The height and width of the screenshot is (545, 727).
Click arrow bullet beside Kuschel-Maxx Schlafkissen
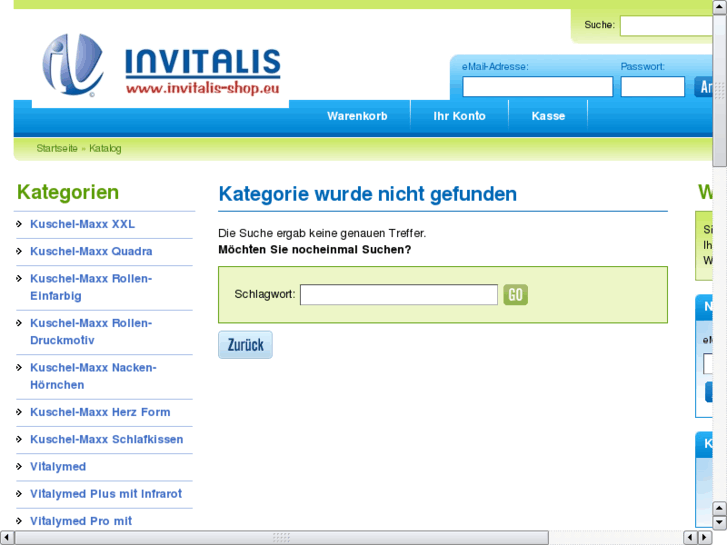(19, 439)
